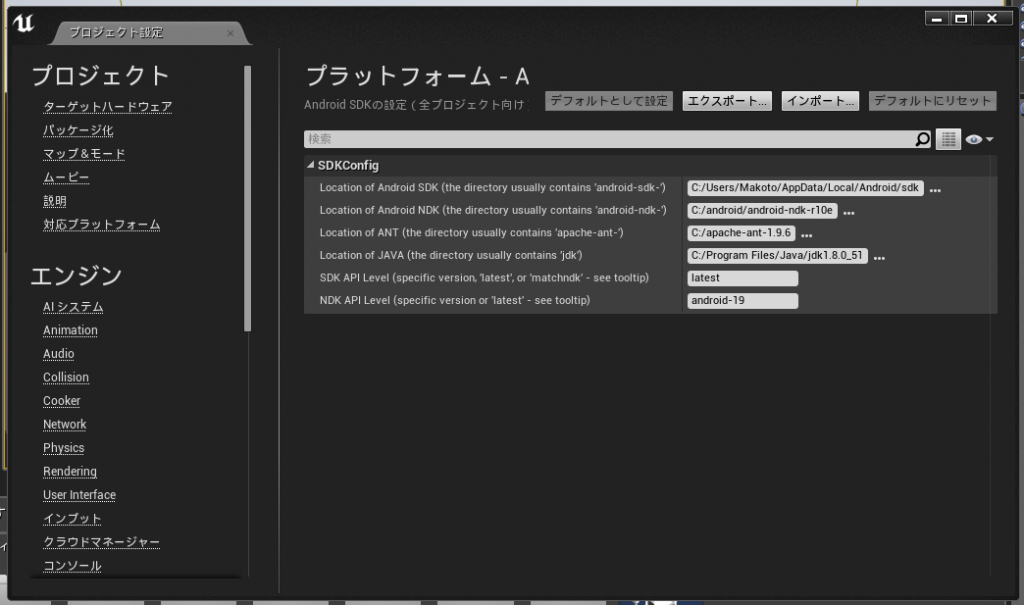This screenshot has width=1024, height=605.
Task: Close the プロジェクト設定 tab
Action: pyautogui.click(x=230, y=33)
